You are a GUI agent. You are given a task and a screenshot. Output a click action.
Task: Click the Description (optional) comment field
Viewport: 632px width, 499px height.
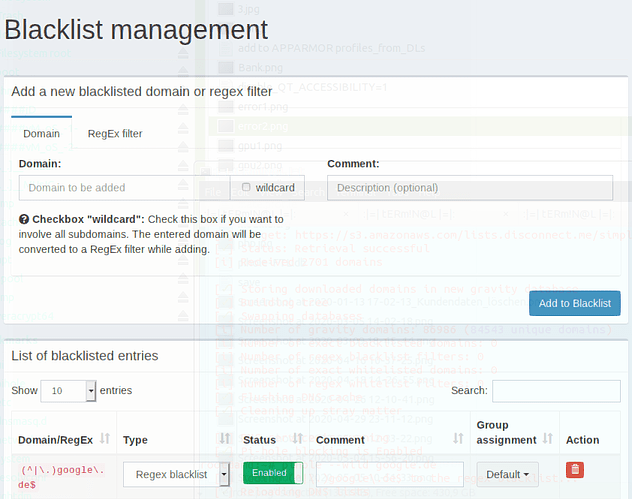coord(469,188)
